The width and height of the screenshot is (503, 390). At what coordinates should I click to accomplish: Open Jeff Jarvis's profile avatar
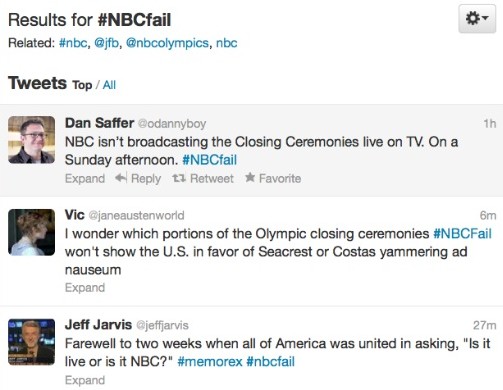coord(32,342)
